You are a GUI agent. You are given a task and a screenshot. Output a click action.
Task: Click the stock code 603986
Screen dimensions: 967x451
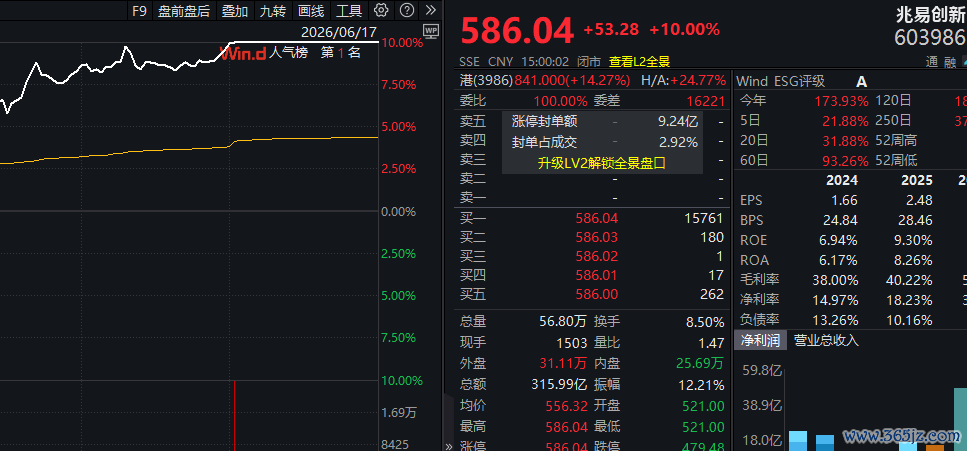pos(931,39)
